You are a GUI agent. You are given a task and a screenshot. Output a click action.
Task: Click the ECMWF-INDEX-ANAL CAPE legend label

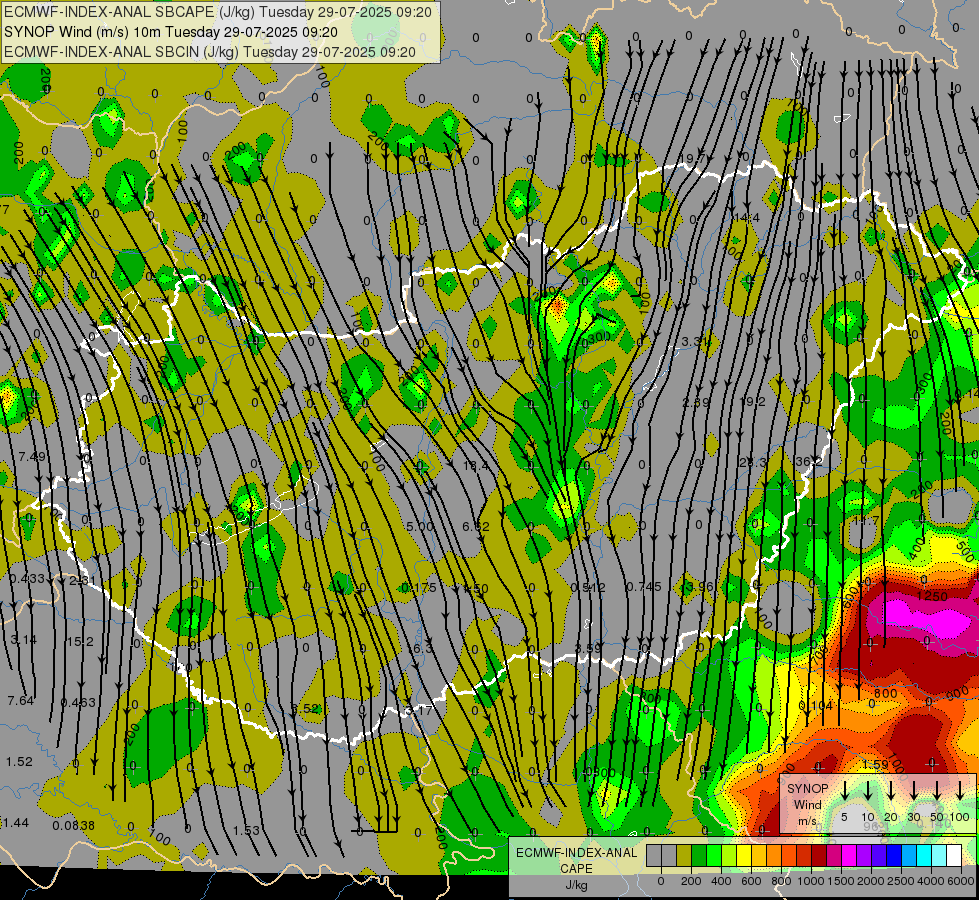click(x=576, y=860)
